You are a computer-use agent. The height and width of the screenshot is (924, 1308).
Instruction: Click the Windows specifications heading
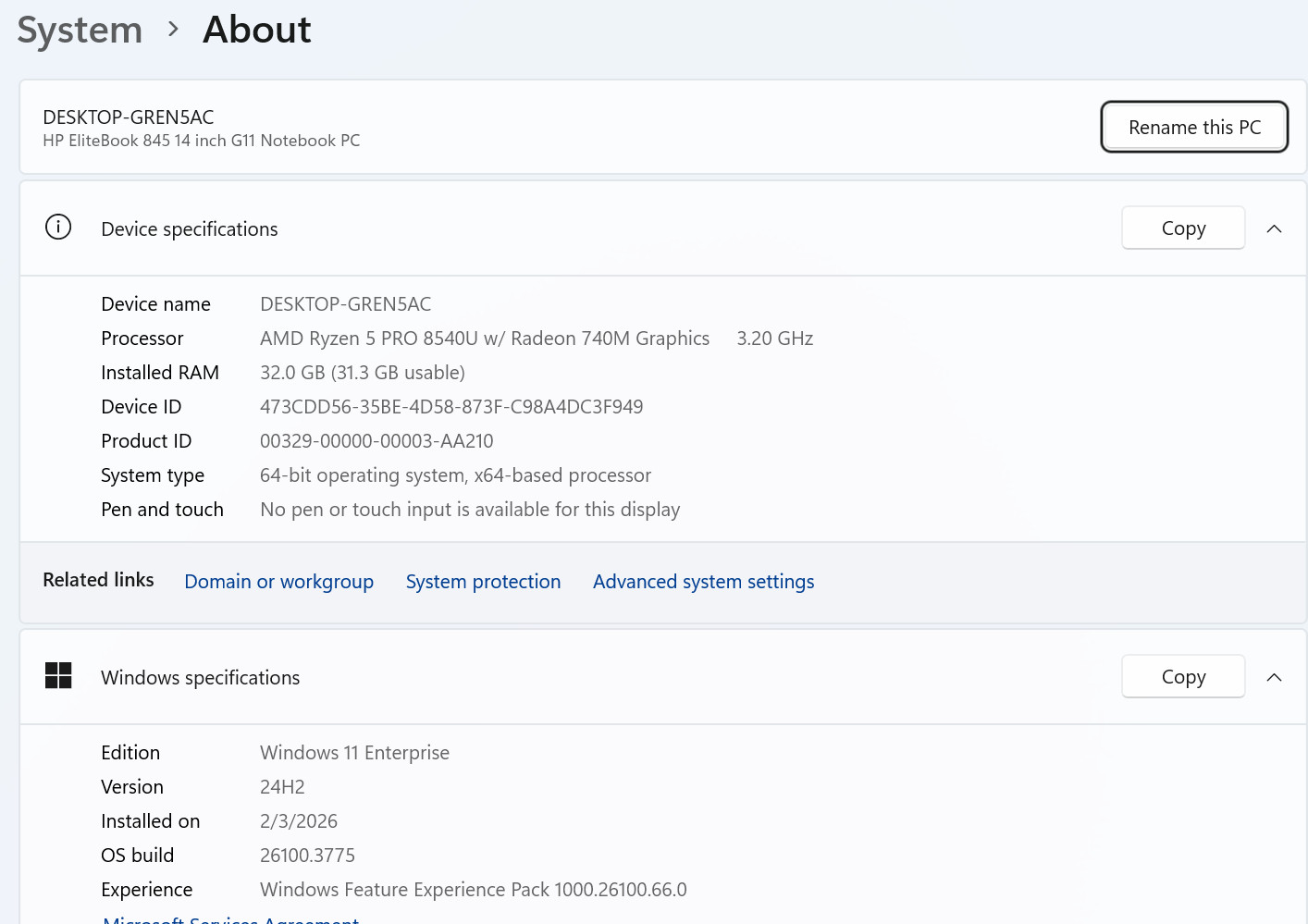200,678
